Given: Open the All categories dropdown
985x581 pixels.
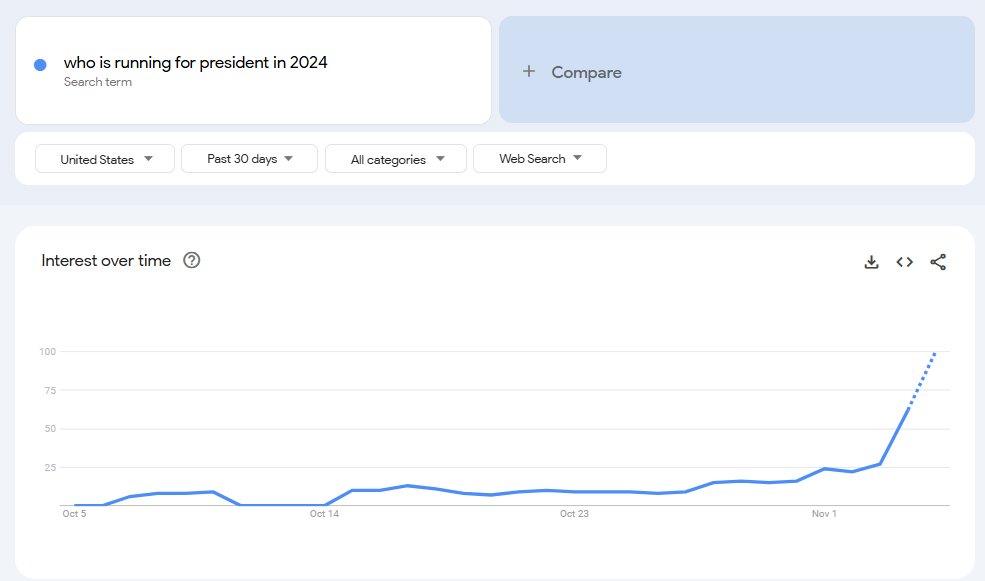Looking at the screenshot, I should 396,159.
